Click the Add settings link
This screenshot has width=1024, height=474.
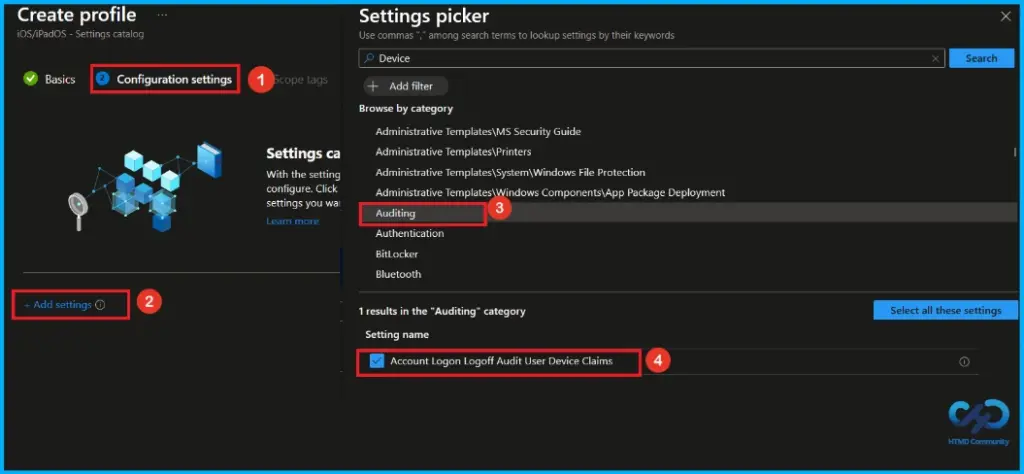(57, 305)
